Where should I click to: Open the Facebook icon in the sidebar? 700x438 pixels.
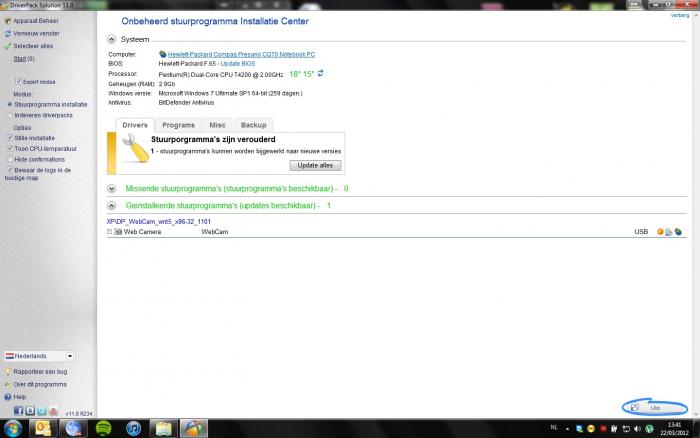click(18, 411)
